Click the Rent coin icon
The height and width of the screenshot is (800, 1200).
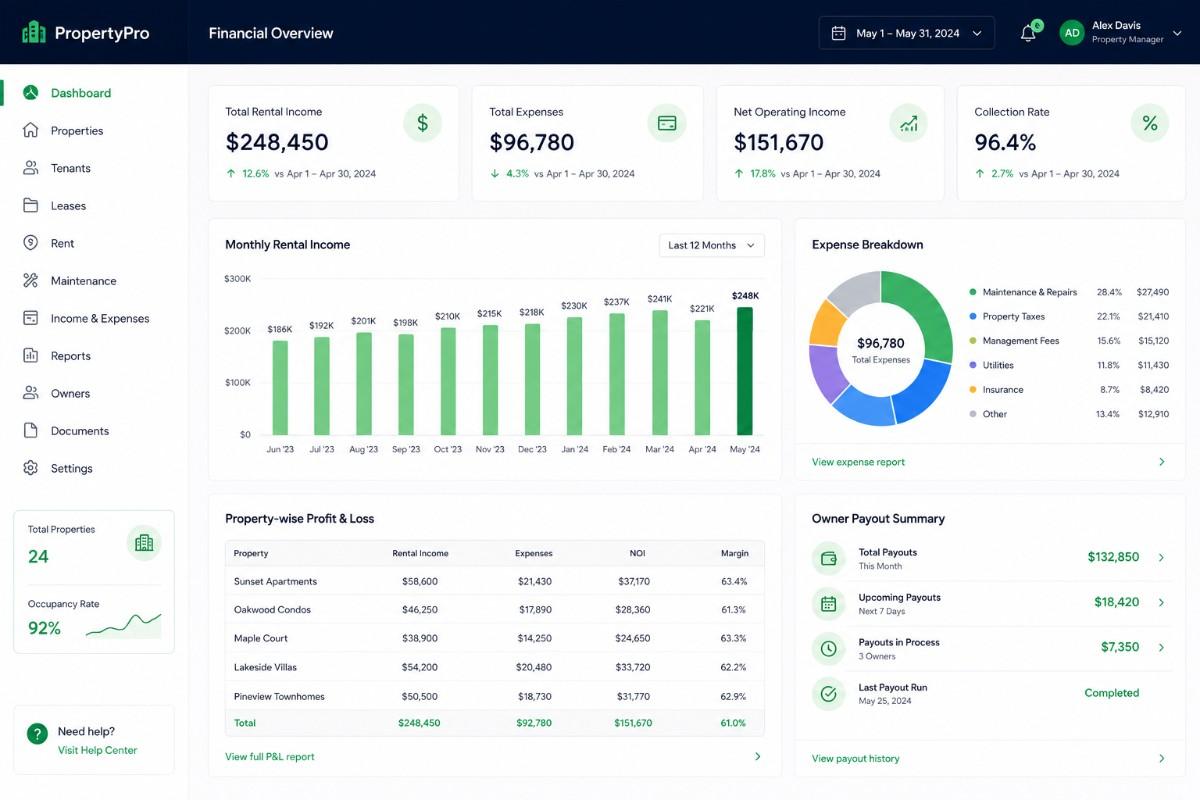pos(31,243)
